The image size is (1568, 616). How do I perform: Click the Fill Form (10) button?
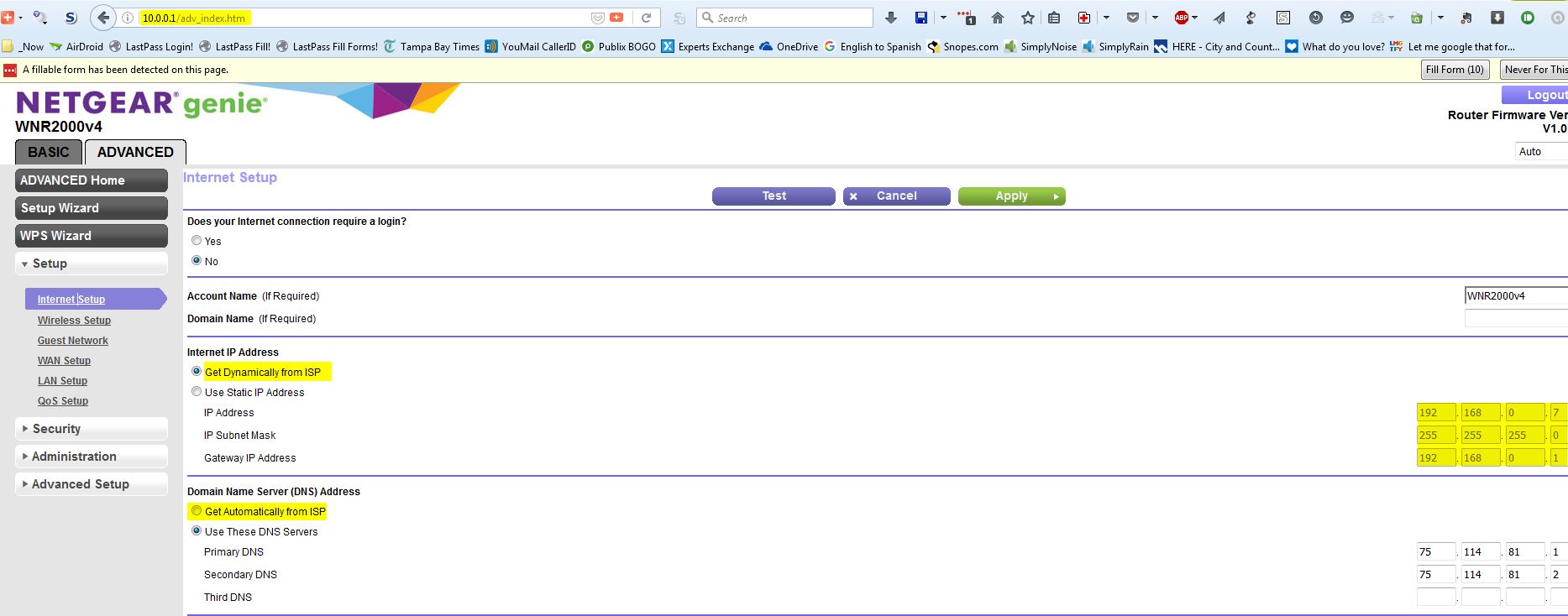[1455, 70]
